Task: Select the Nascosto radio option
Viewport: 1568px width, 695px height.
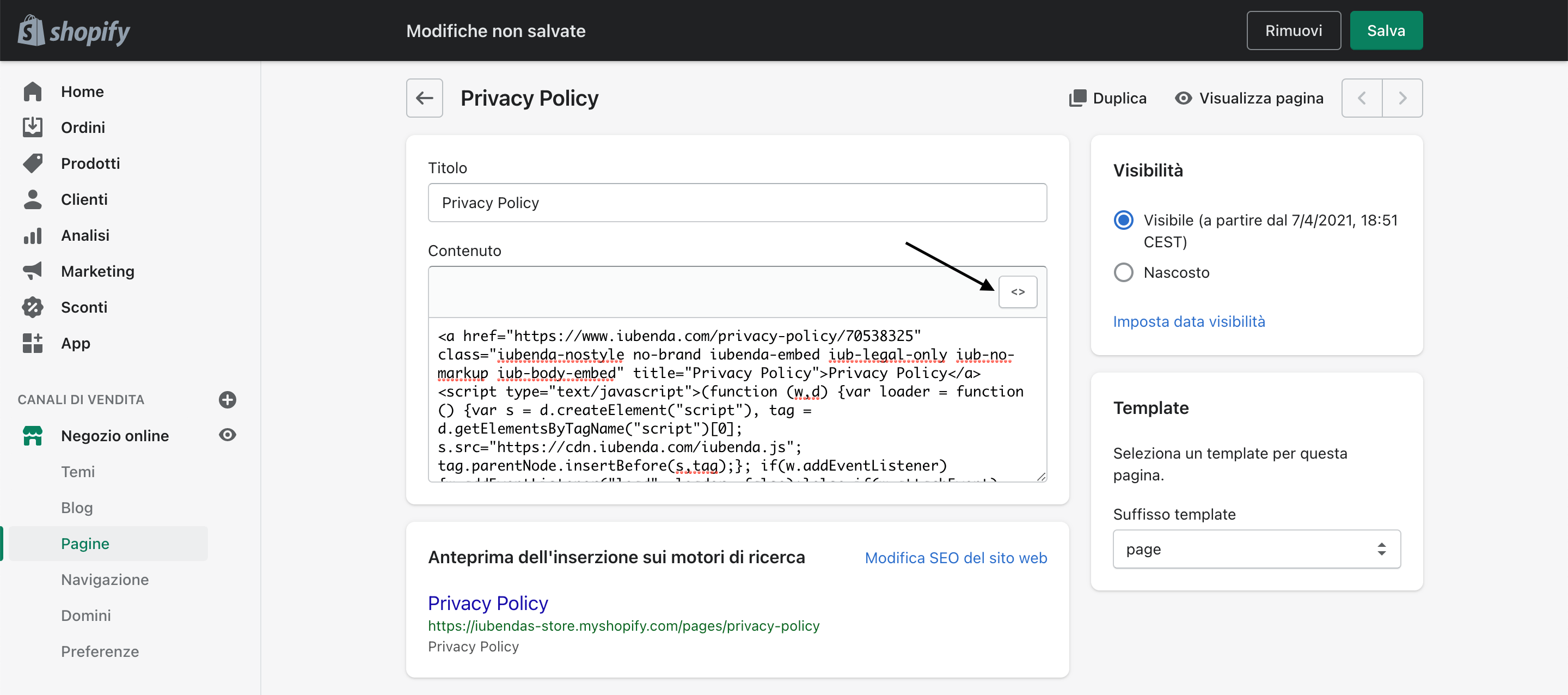Action: 1123,272
